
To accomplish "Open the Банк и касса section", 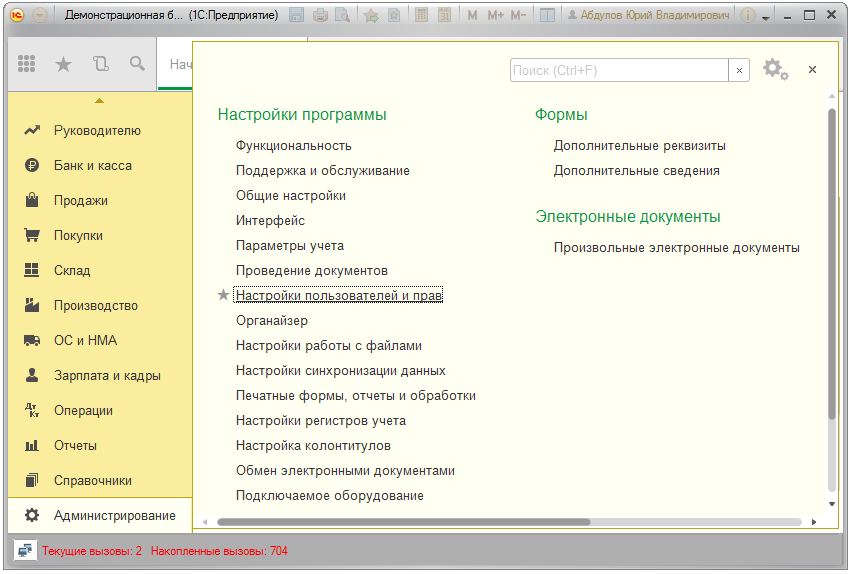I will 92,166.
